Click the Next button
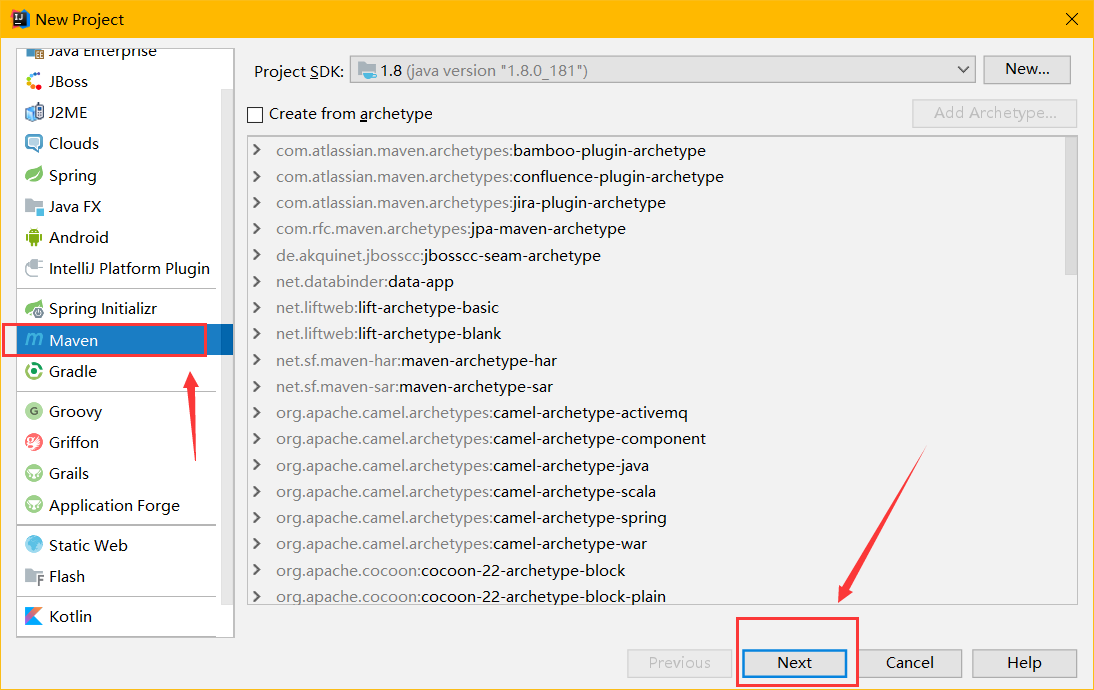The image size is (1094, 690). [x=794, y=663]
